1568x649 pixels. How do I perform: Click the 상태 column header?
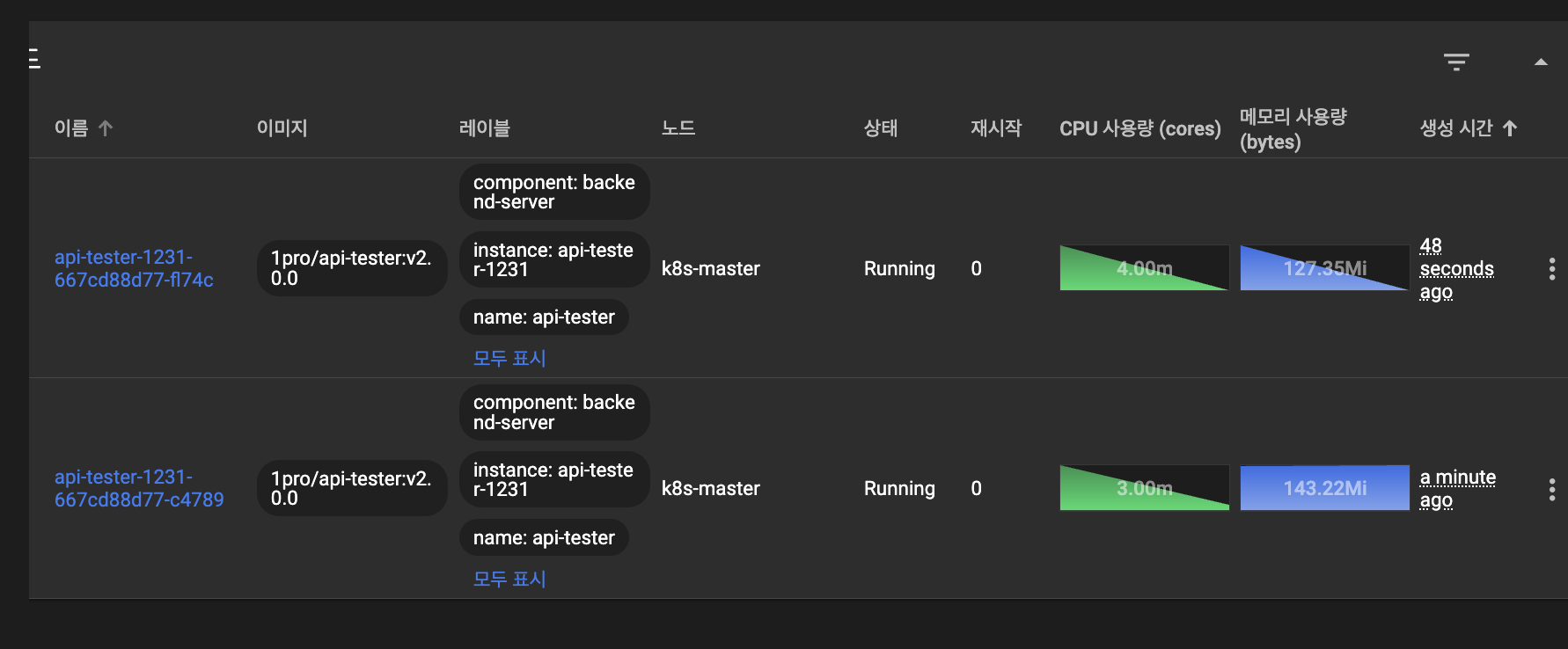tap(881, 128)
